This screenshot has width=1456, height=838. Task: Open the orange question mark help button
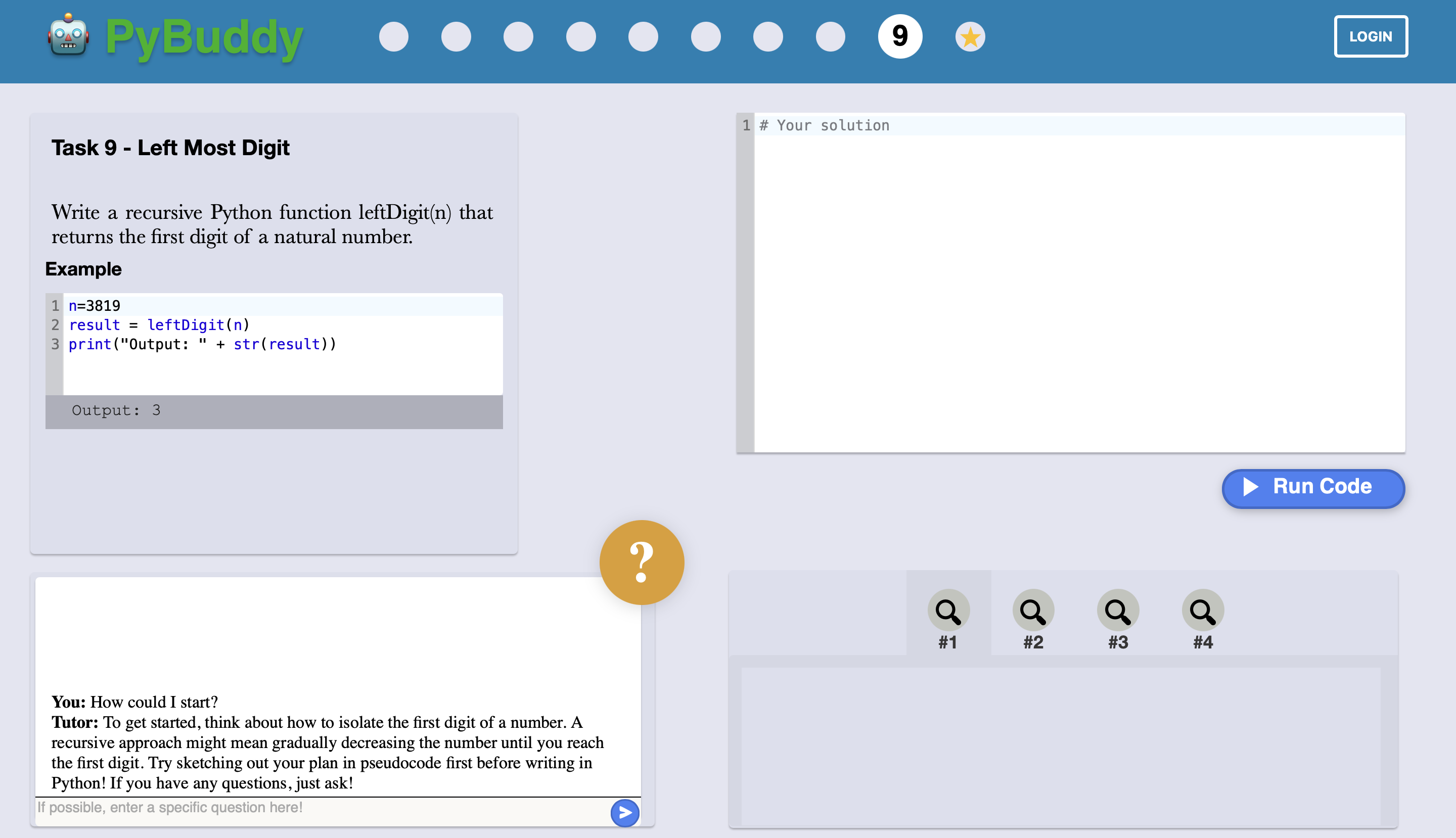[x=642, y=563]
